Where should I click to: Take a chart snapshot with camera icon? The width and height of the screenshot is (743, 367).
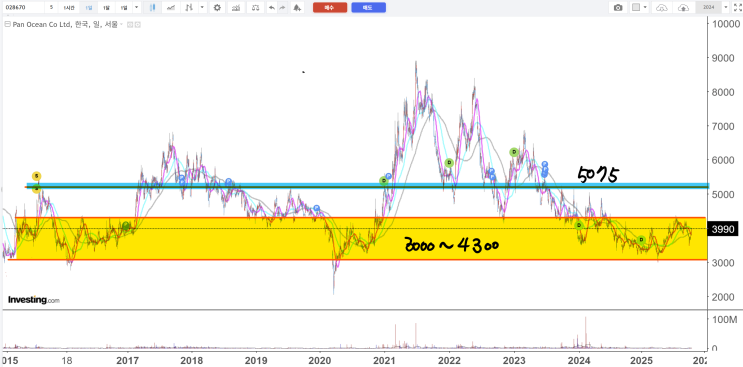tap(618, 8)
